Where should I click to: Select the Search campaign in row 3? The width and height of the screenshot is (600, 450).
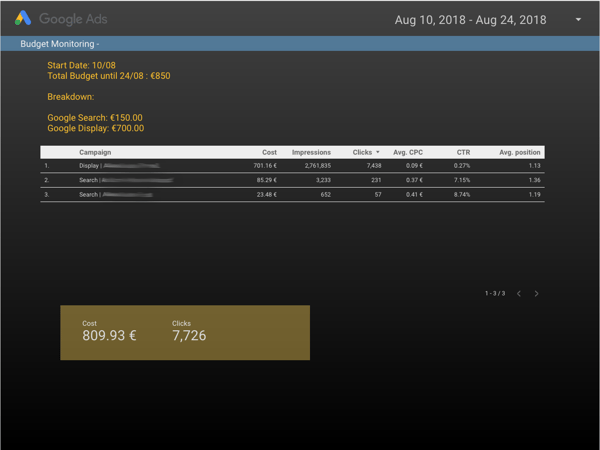(x=116, y=195)
